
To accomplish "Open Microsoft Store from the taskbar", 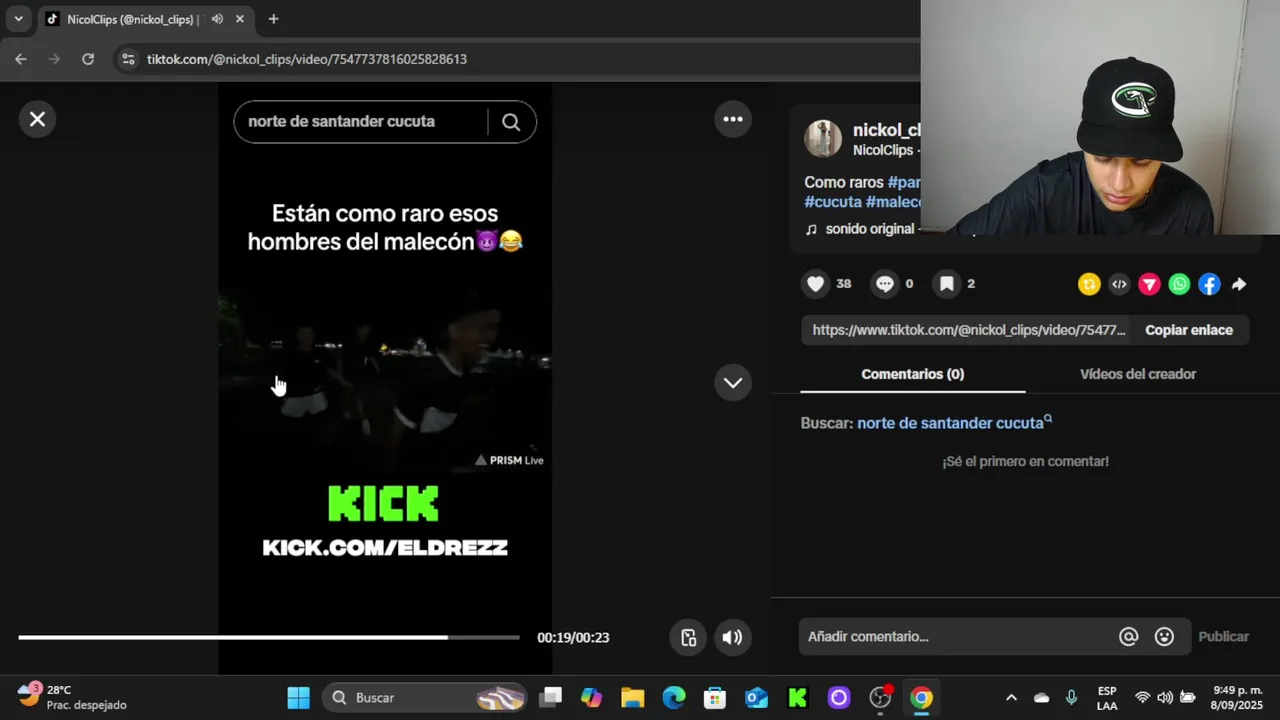I will pyautogui.click(x=715, y=697).
